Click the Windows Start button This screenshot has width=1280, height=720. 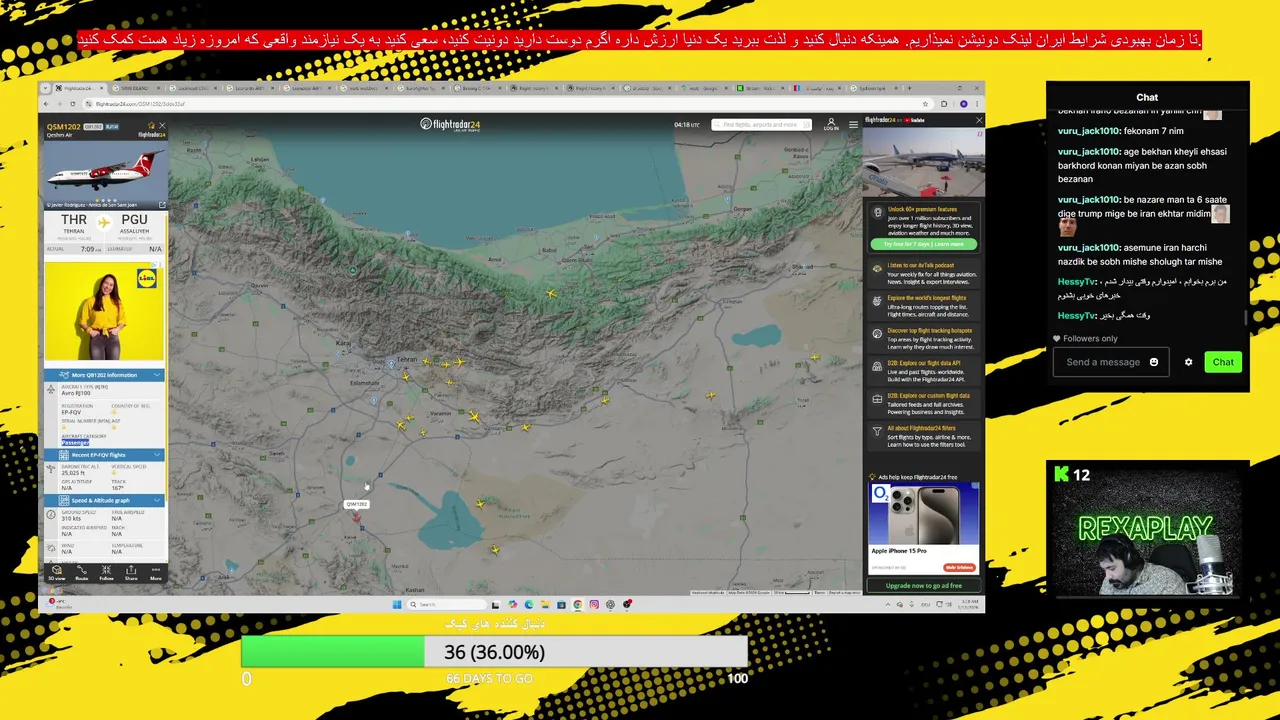click(397, 604)
